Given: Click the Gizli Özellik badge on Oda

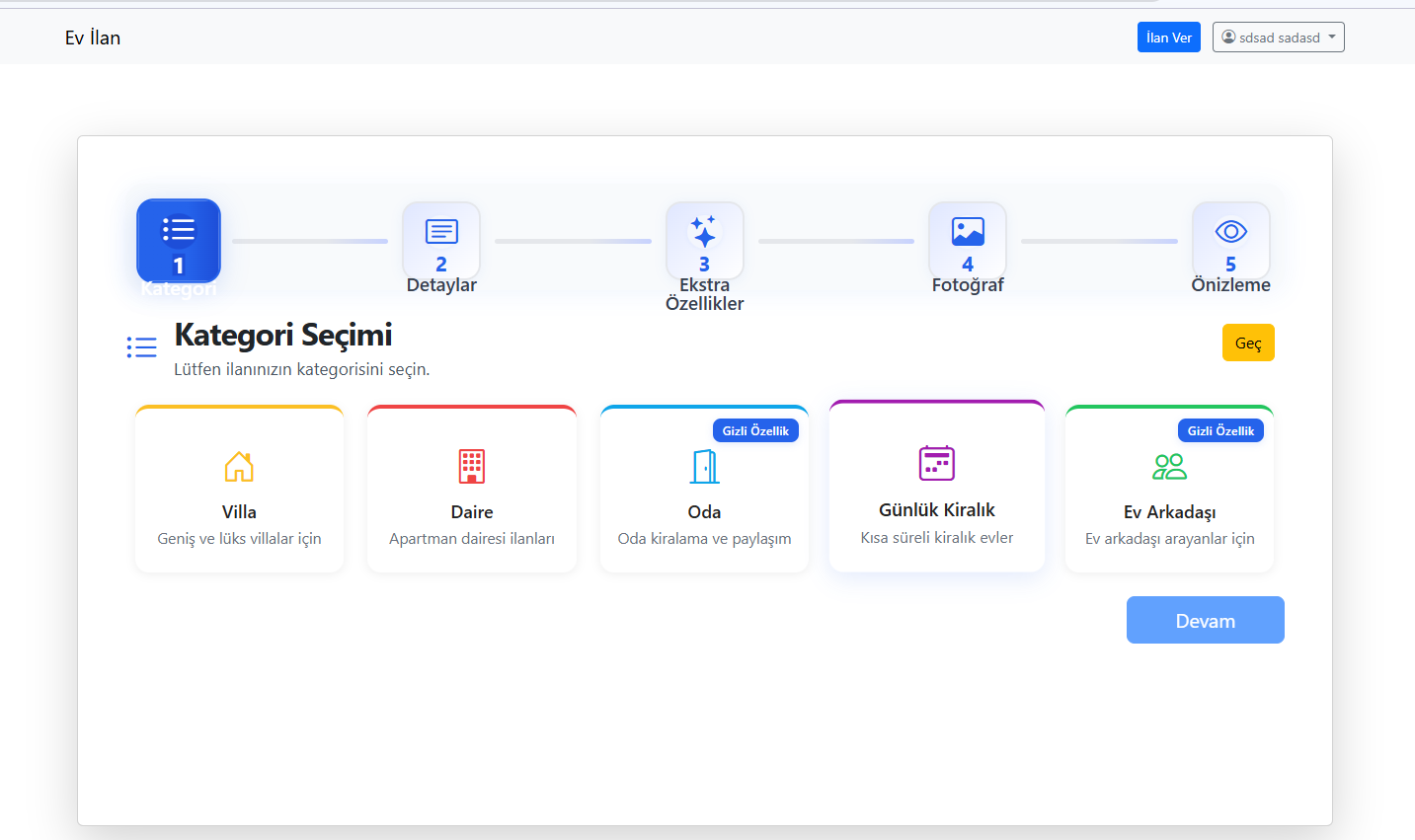Looking at the screenshot, I should pos(755,430).
